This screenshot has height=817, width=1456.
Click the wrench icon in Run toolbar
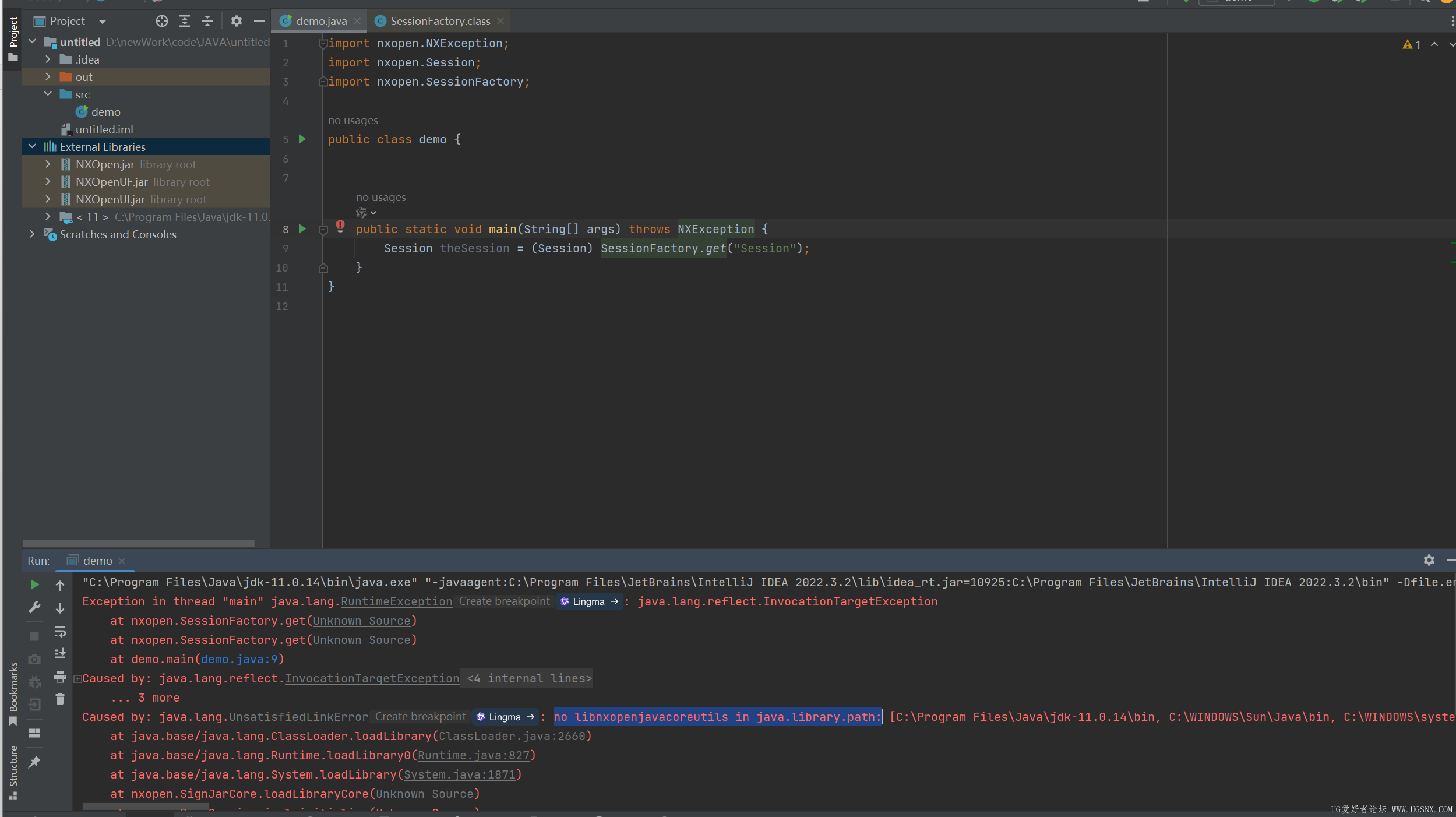tap(34, 608)
